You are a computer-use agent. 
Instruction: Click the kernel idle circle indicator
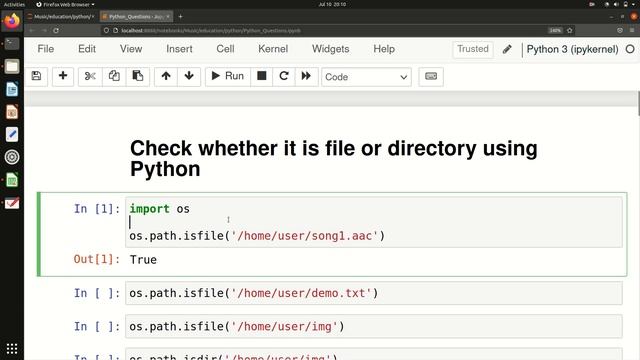click(x=630, y=49)
